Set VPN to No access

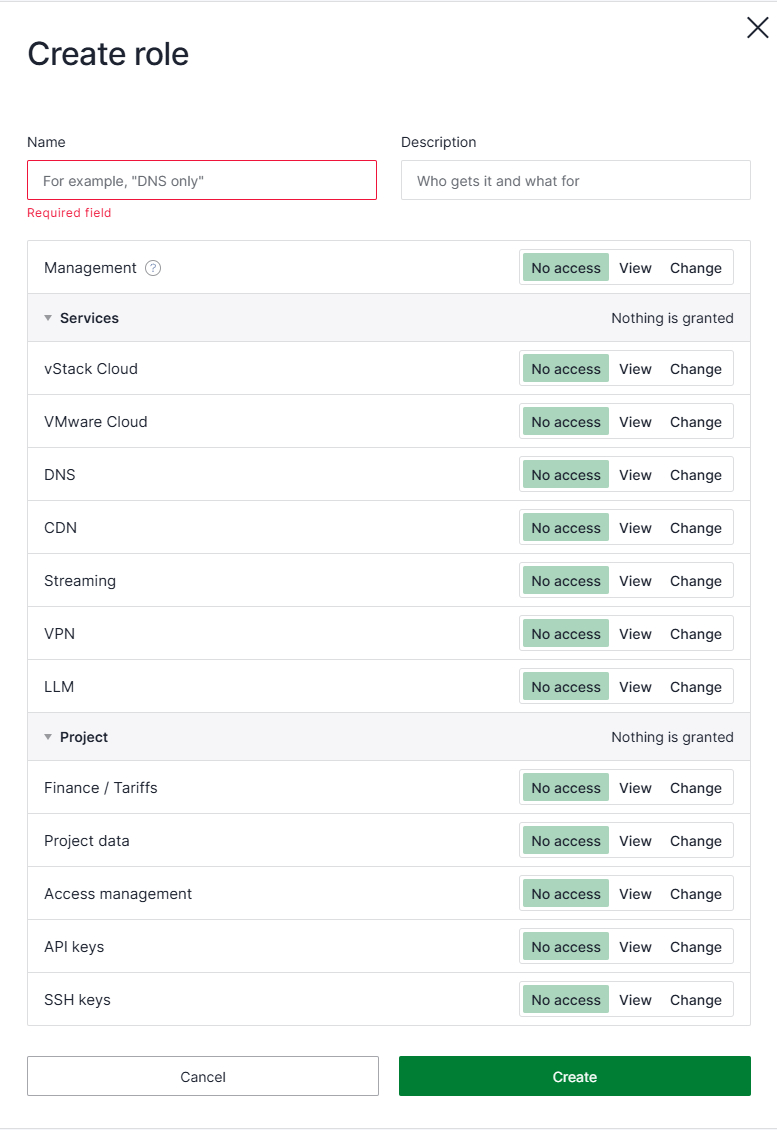click(566, 634)
